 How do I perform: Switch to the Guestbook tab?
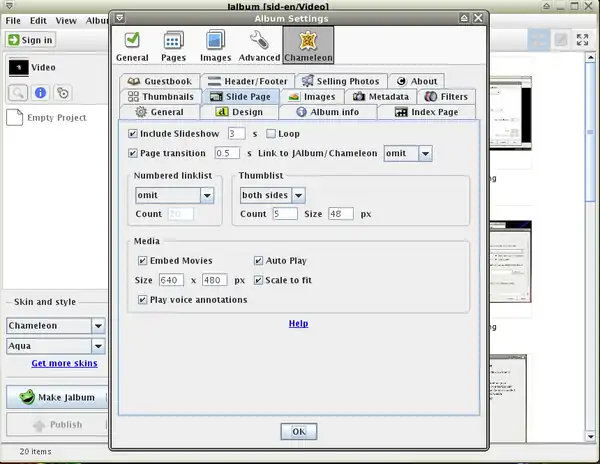coord(158,81)
